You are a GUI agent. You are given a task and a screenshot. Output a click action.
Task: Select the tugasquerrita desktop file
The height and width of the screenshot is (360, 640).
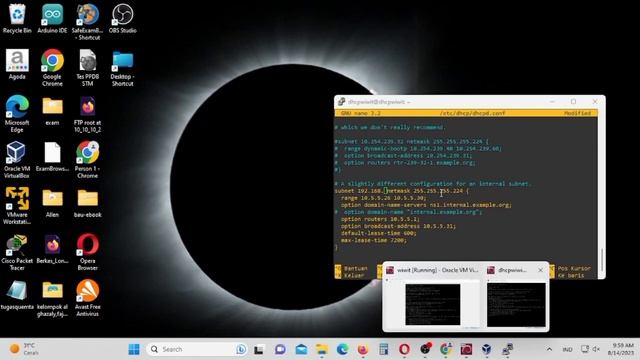click(17, 295)
